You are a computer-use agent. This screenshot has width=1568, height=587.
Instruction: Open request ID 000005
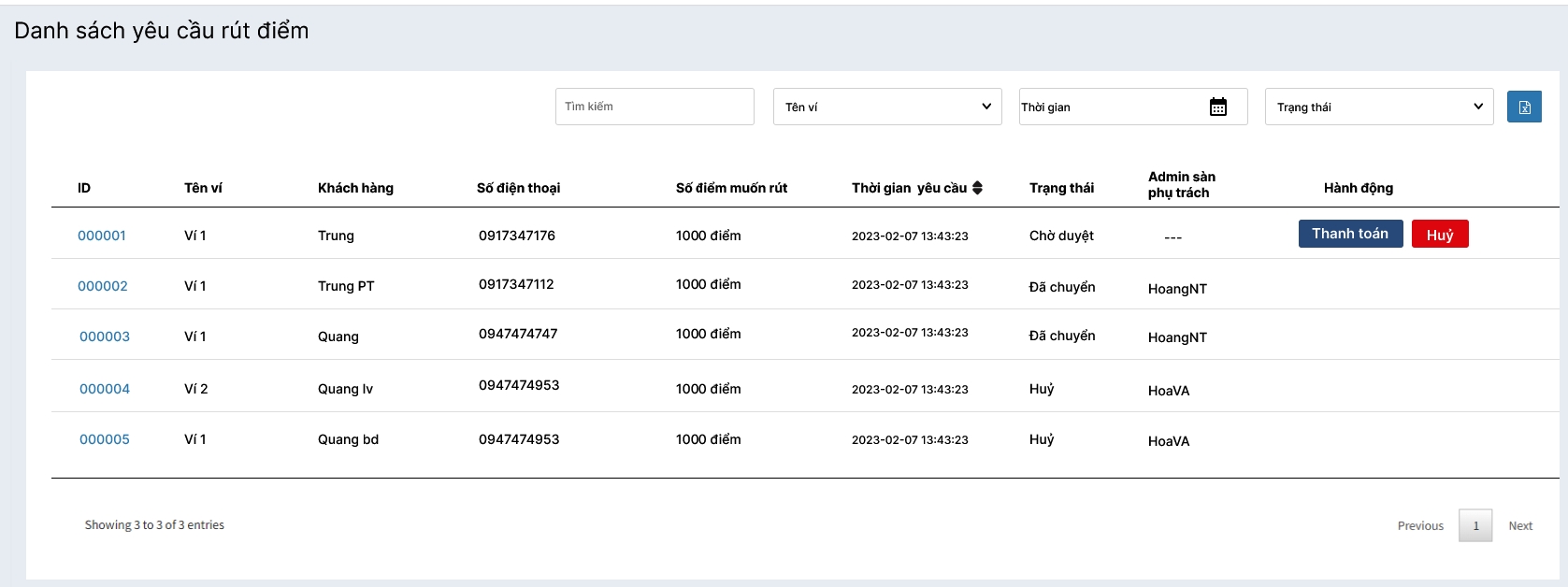(104, 439)
